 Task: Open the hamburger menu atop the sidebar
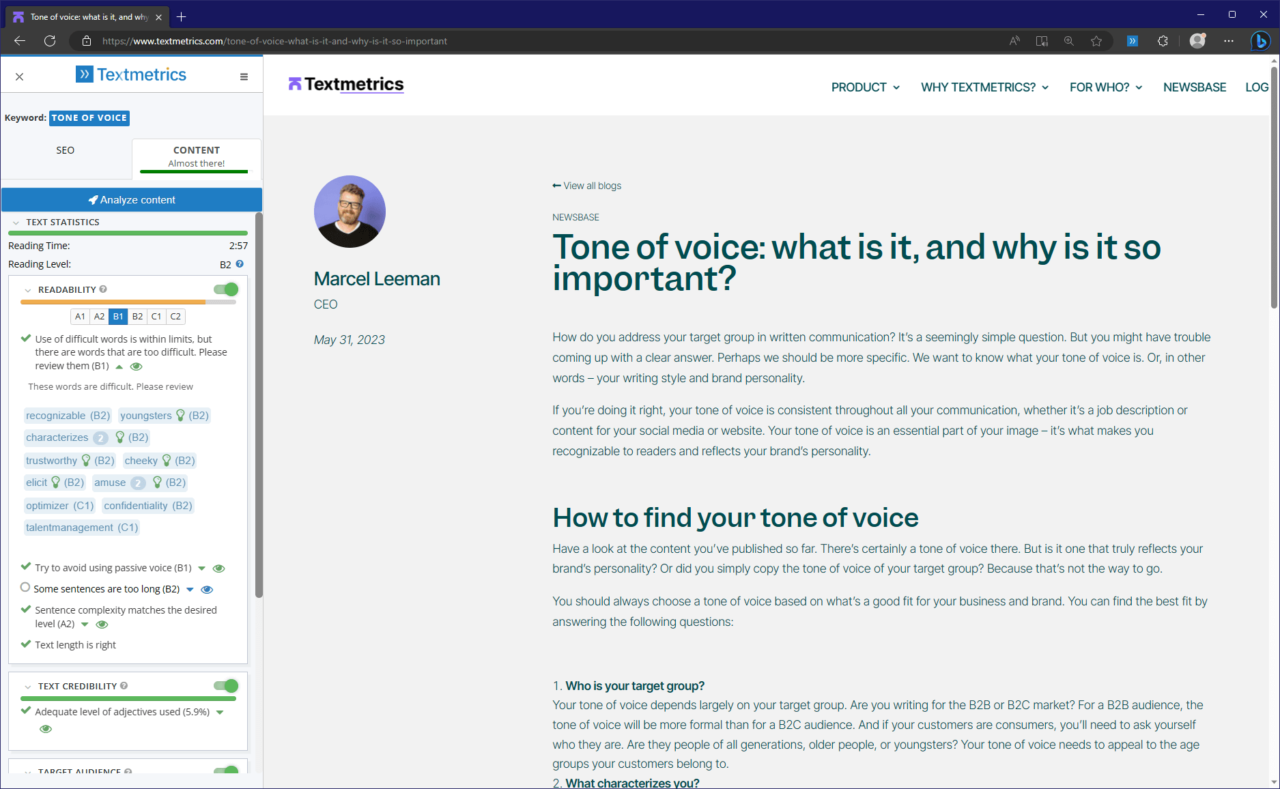pos(244,75)
